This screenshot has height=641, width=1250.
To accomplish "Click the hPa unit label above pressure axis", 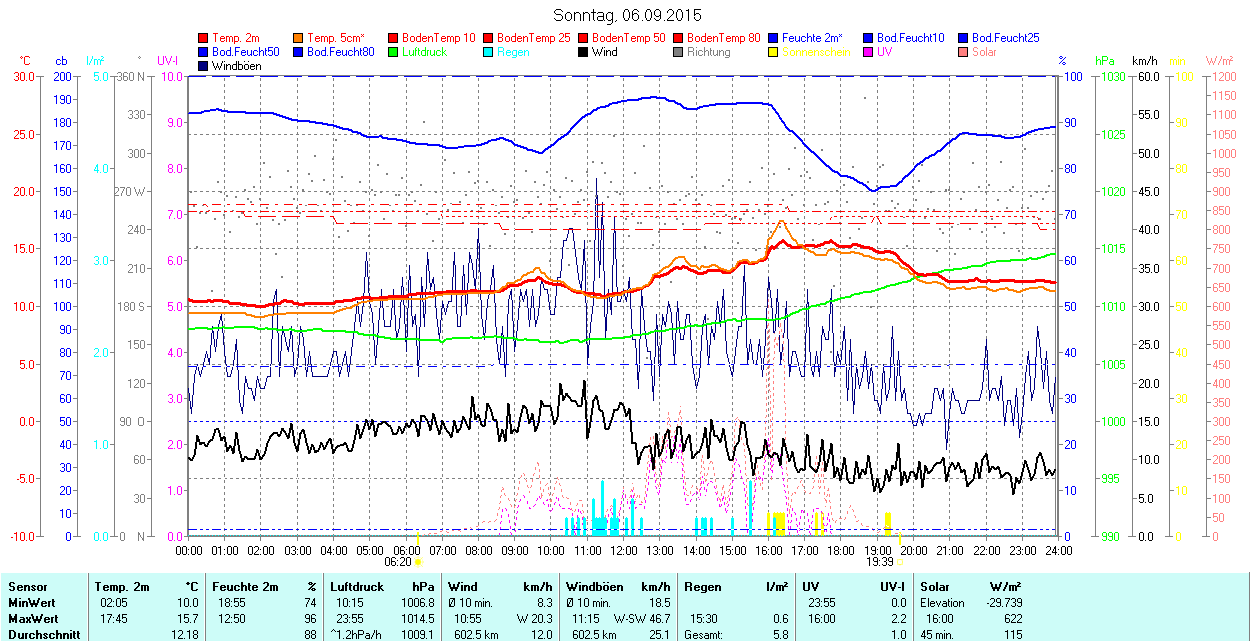I will coord(1105,61).
